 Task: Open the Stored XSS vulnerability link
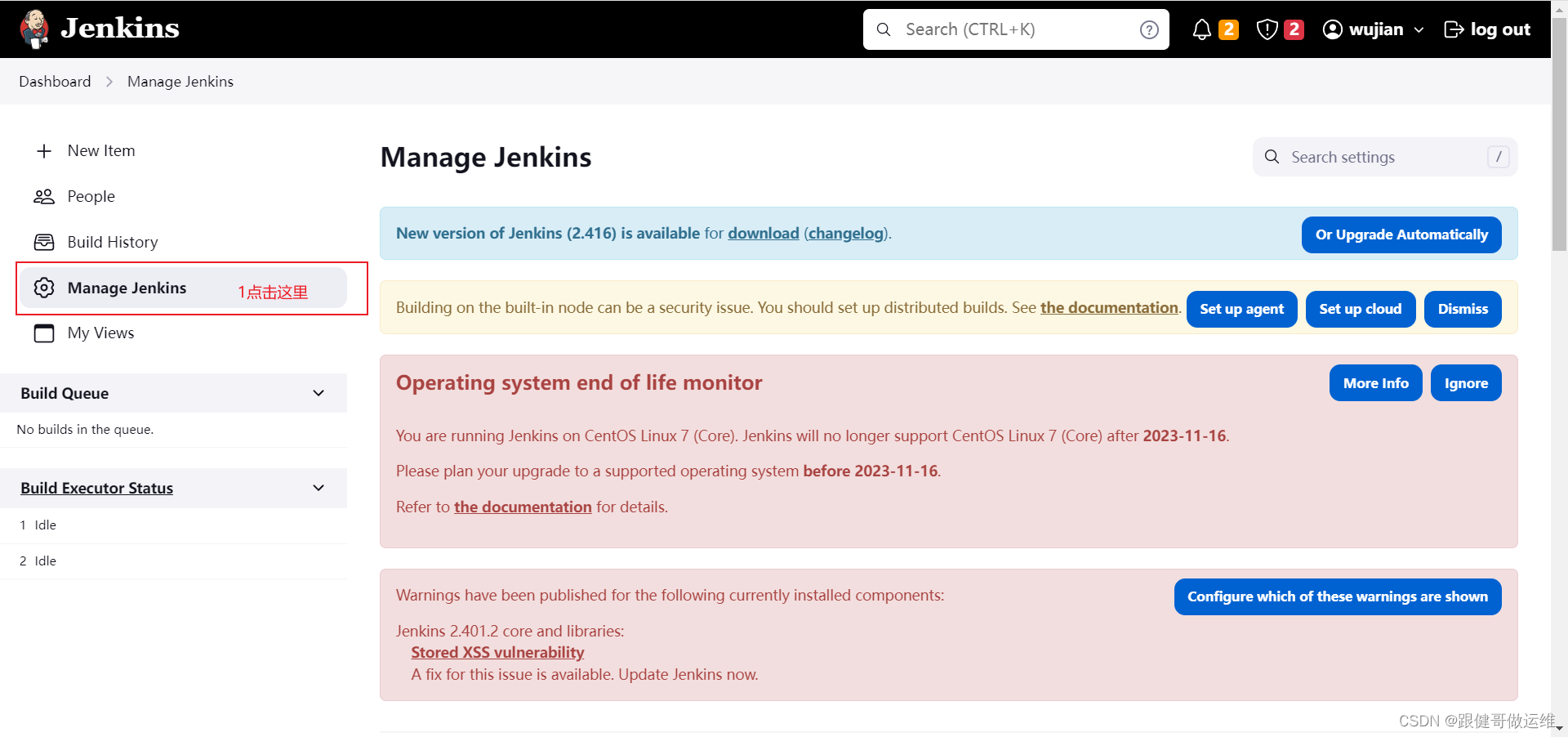coord(497,653)
